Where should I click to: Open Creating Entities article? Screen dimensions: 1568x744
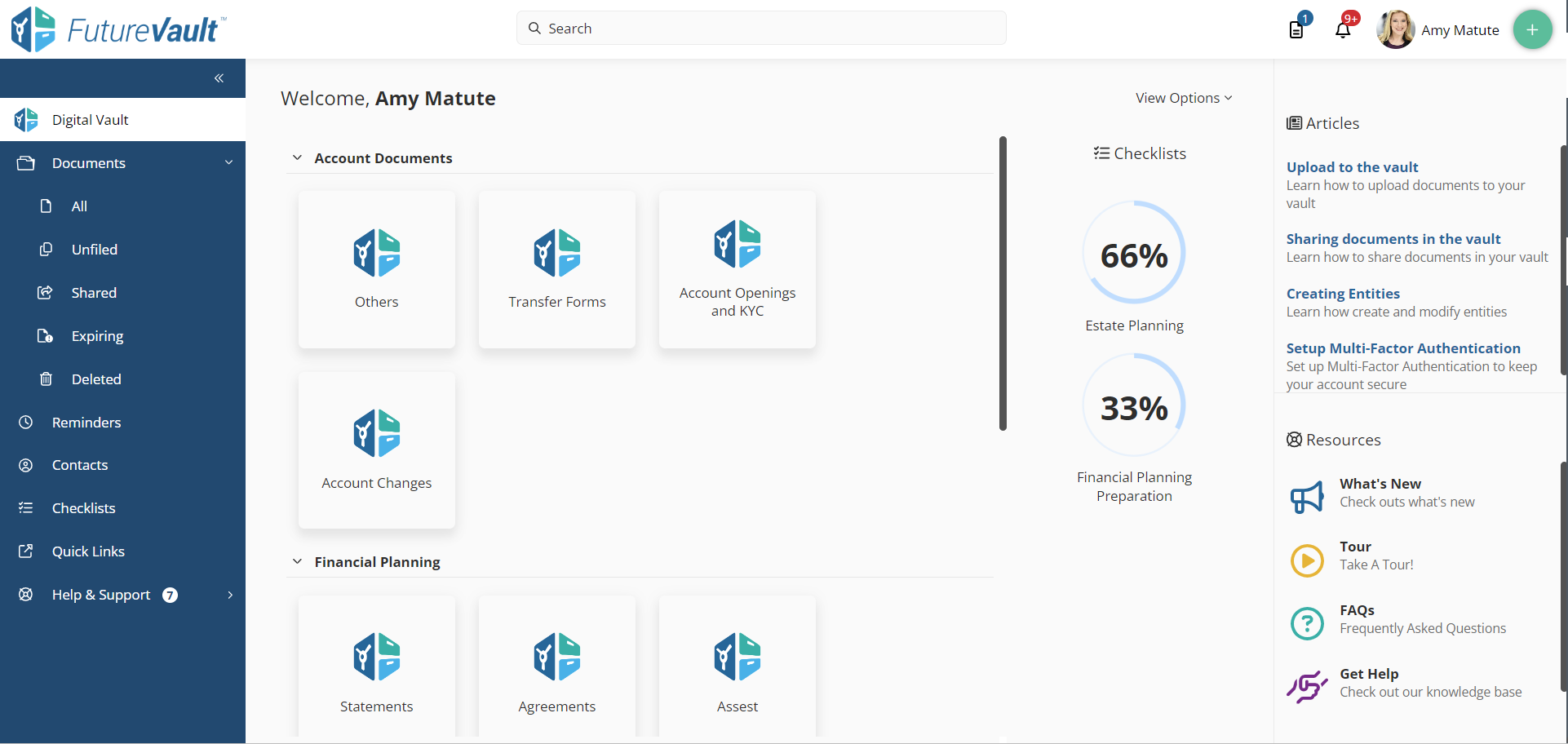point(1343,294)
